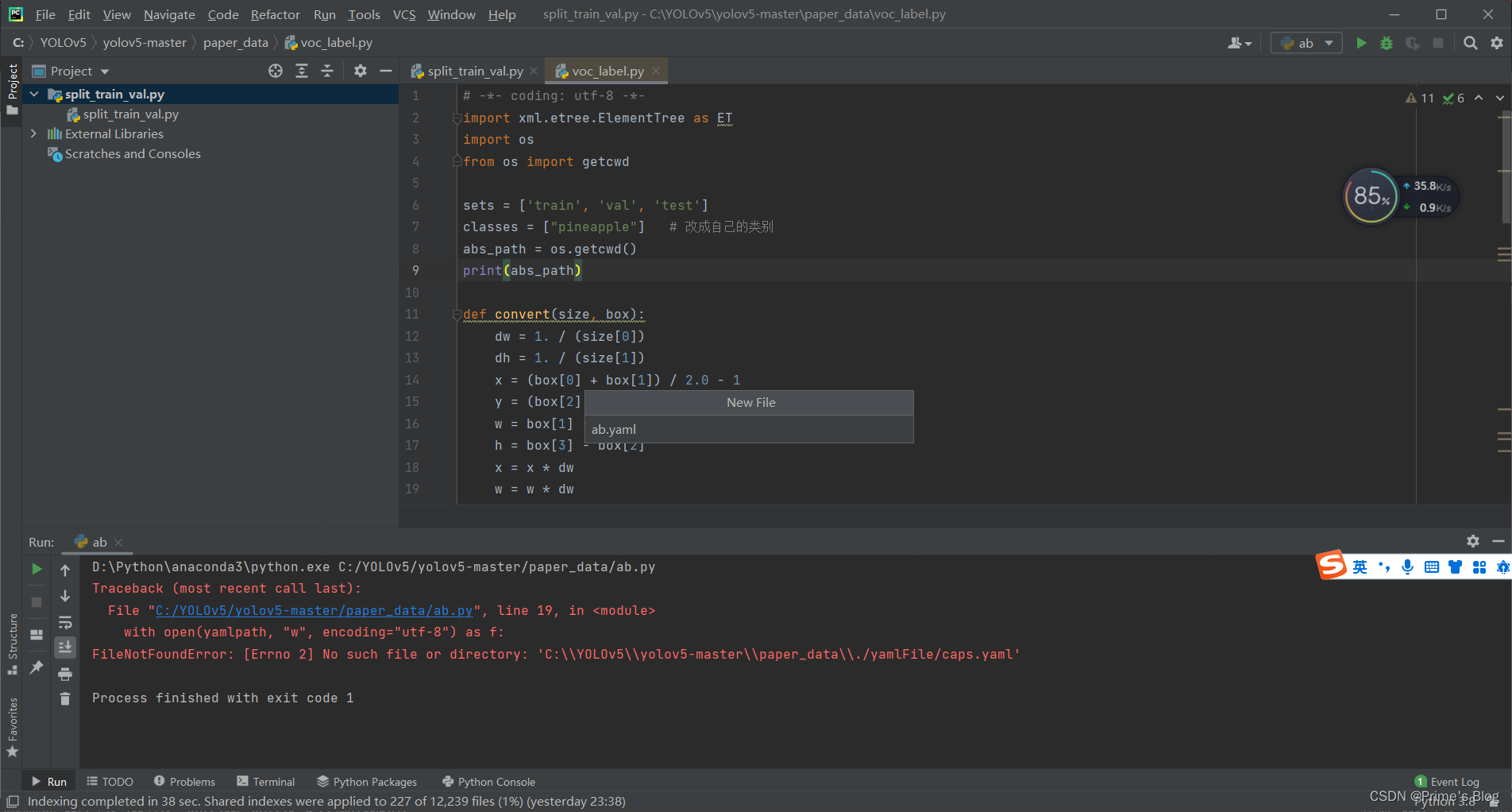Open Search Everywhere magnifier
1512x812 pixels.
click(x=1471, y=43)
